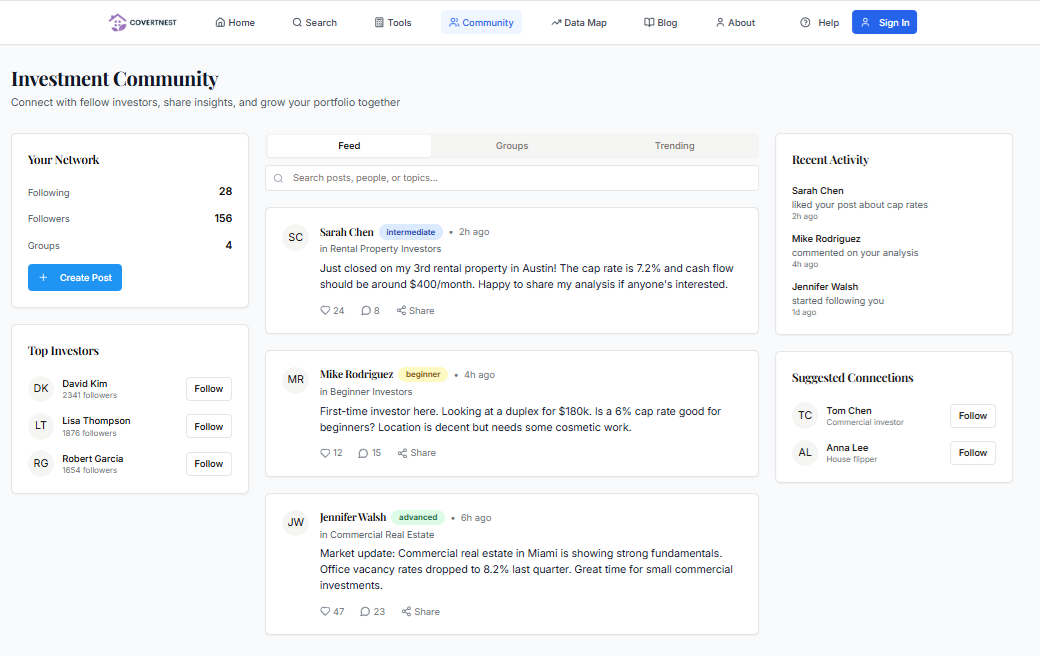
Task: Click Anna Lee's name in Suggested Connections
Action: click(x=847, y=448)
